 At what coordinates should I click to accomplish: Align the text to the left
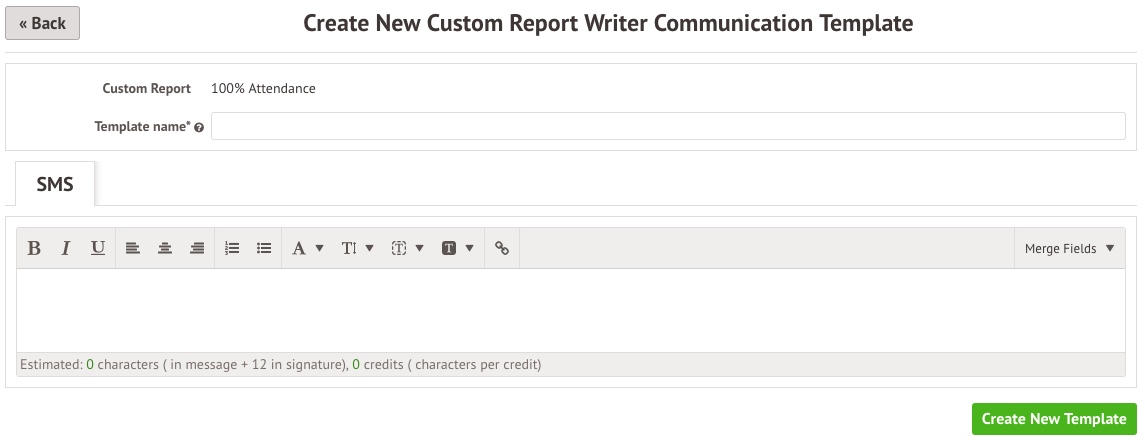[x=132, y=248]
